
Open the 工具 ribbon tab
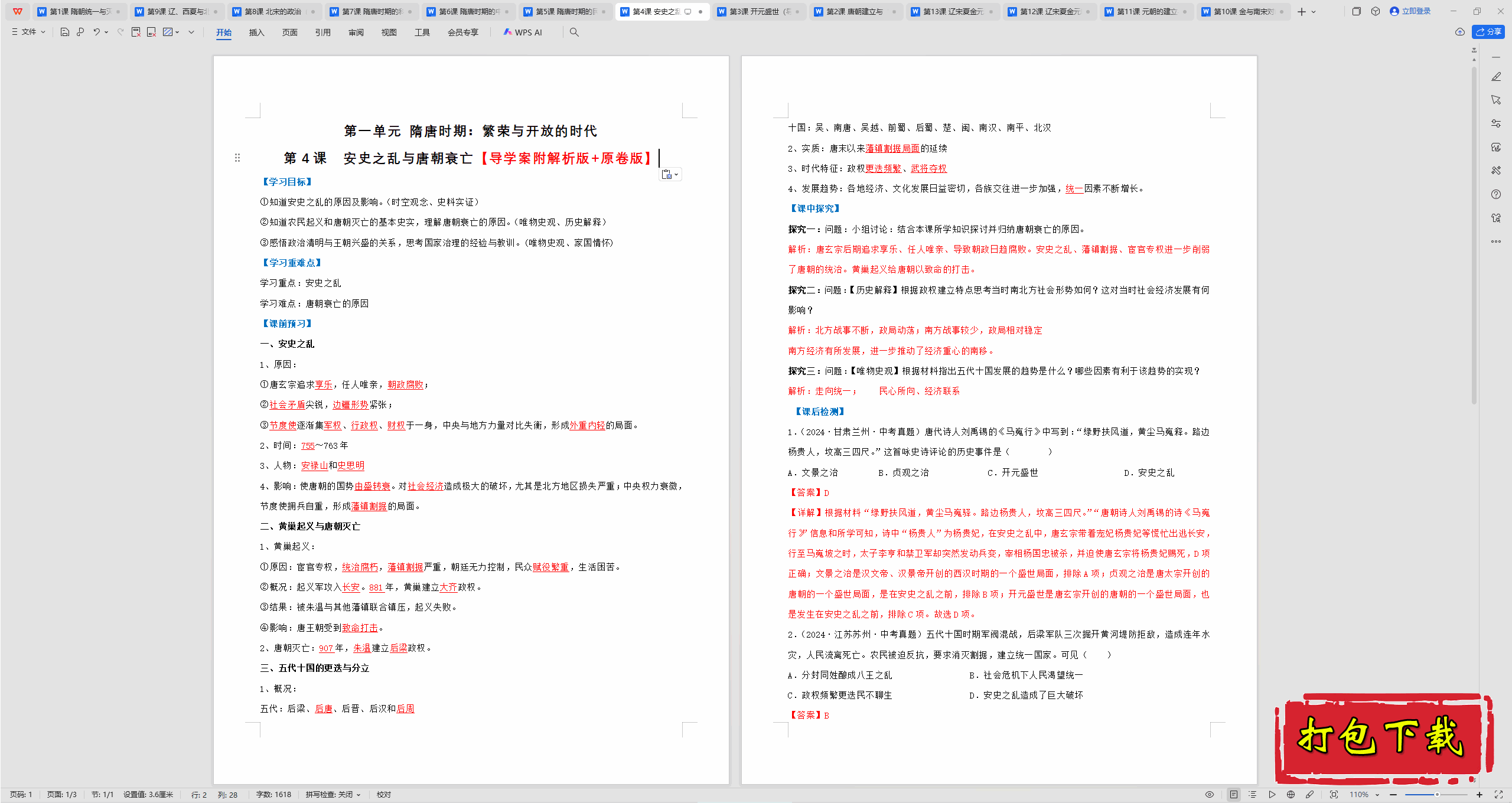tap(422, 32)
